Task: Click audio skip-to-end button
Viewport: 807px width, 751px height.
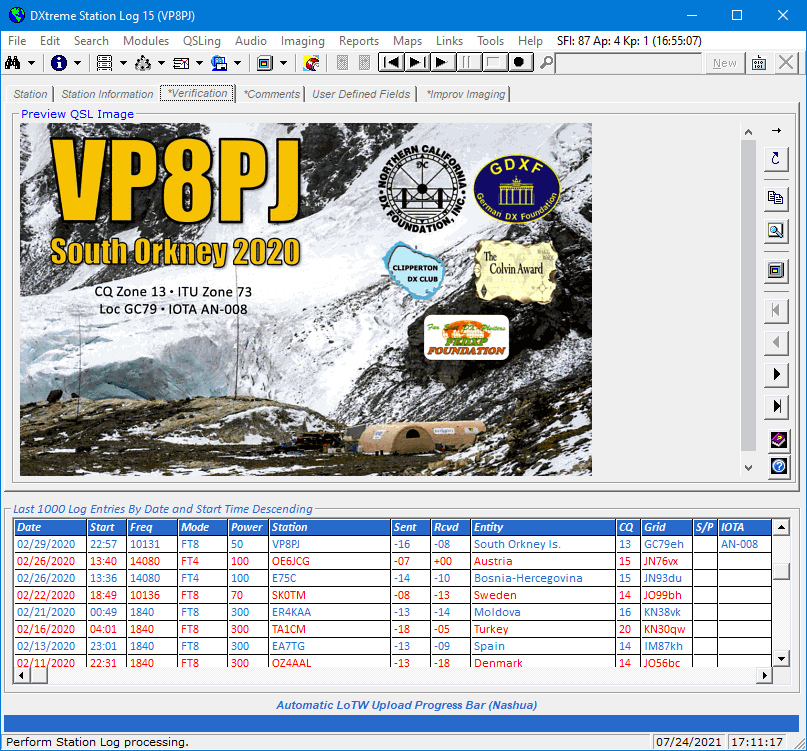Action: point(417,62)
